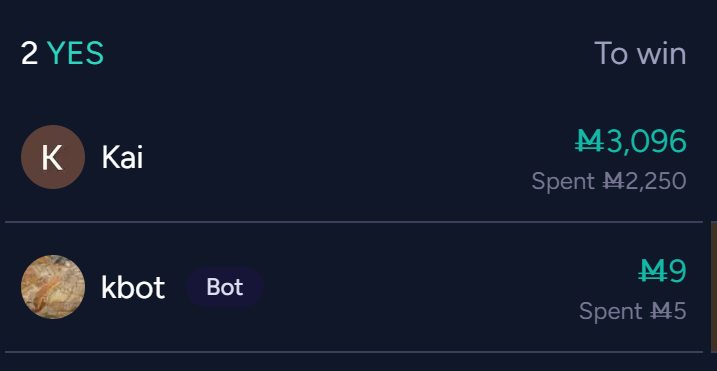Open Kai's brown K avatar
The image size is (717, 371).
(53, 157)
